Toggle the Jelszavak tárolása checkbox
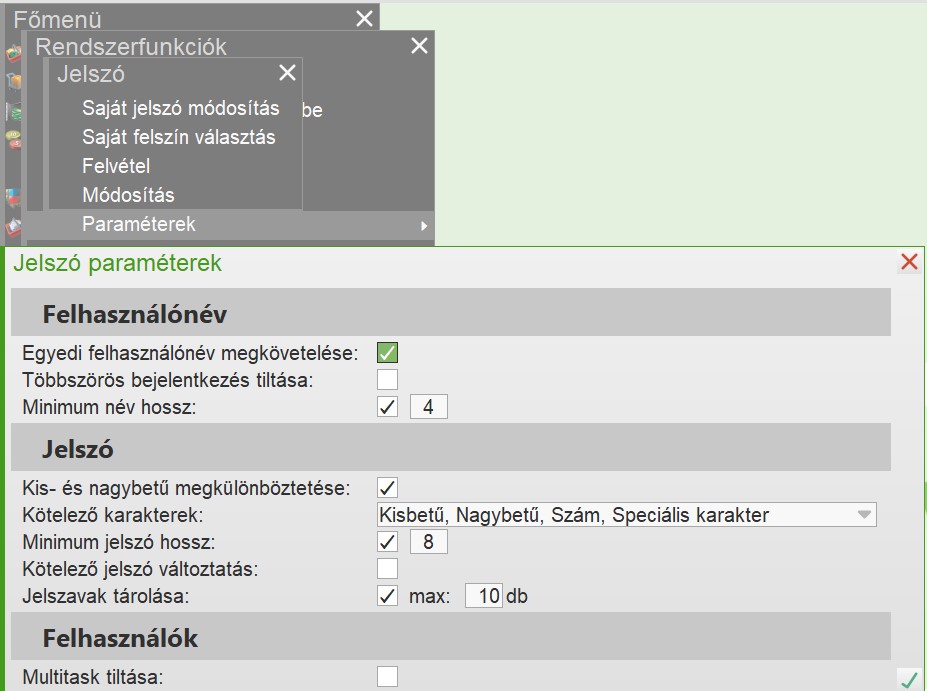 point(388,596)
